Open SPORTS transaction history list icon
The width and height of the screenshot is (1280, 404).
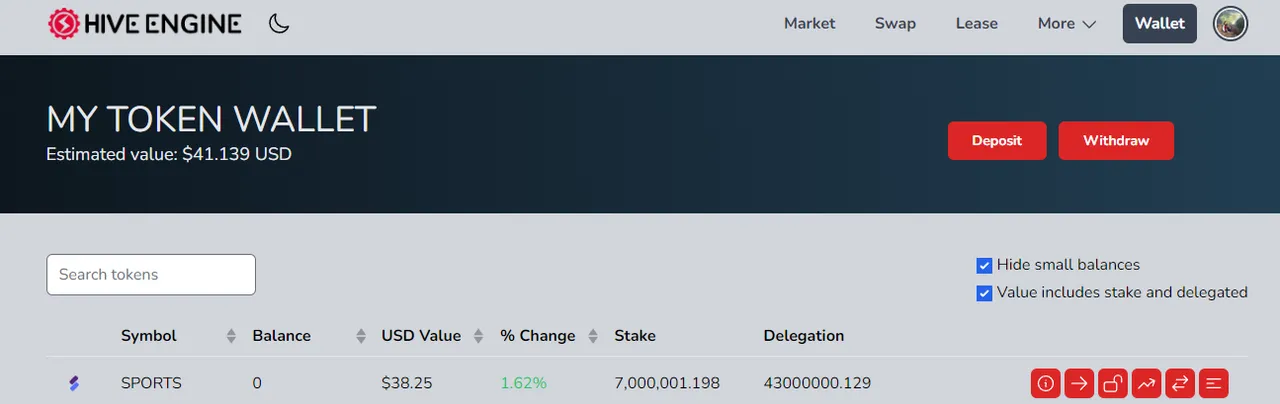pos(1213,383)
